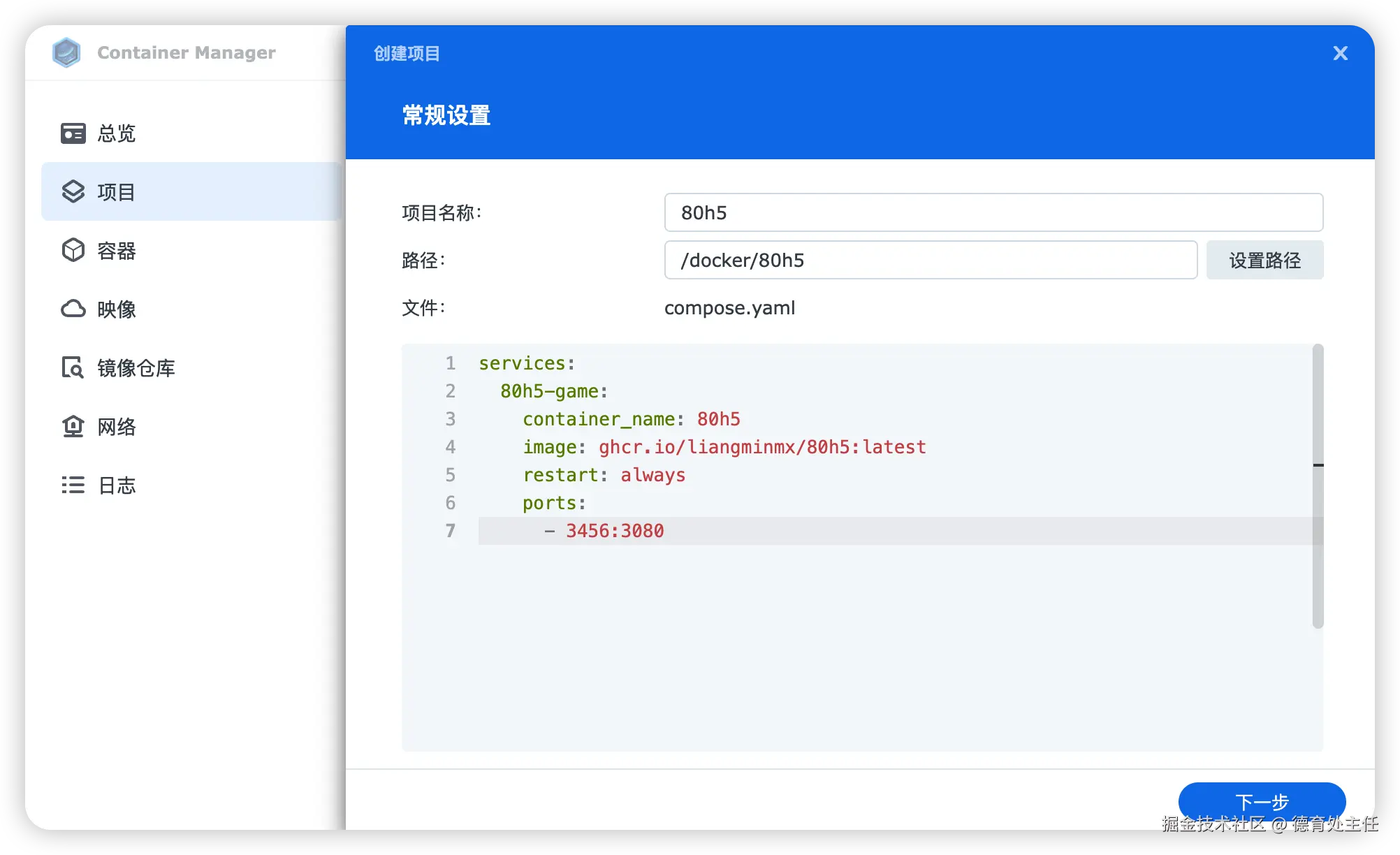Click the path field showing /docker/80h5
Image resolution: width=1400 pixels, height=855 pixels.
click(930, 260)
